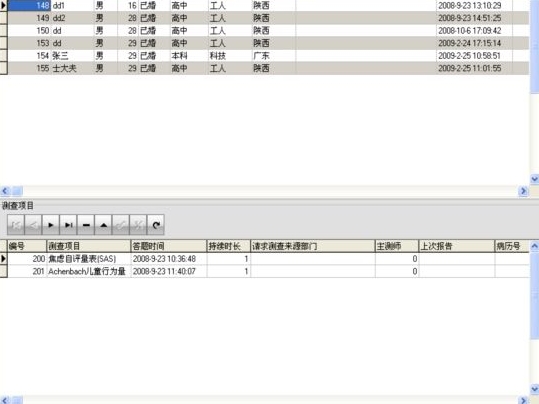Select row indicator for test item 200
The image size is (539, 404).
(x=3, y=259)
